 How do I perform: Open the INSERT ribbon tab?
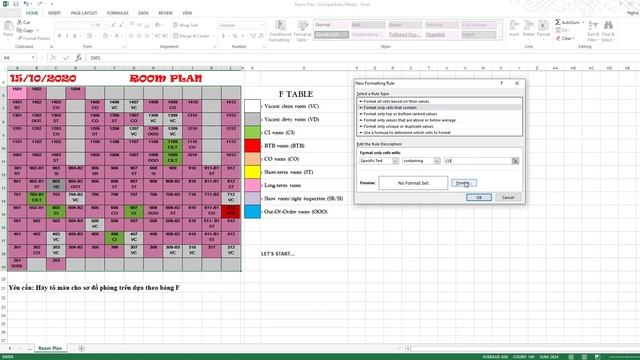[54, 13]
